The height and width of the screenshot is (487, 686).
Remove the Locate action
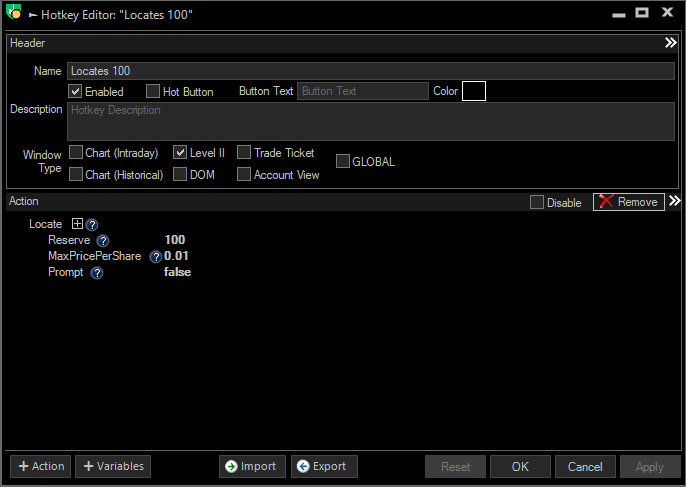click(628, 202)
